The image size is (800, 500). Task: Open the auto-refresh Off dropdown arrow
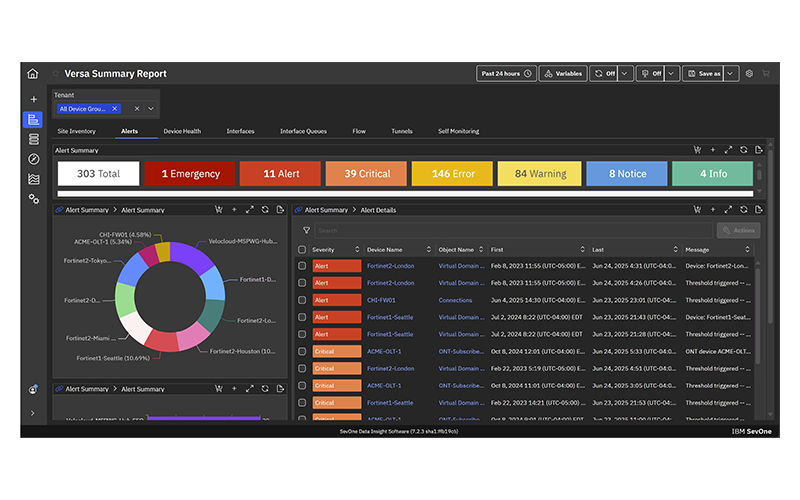point(624,73)
